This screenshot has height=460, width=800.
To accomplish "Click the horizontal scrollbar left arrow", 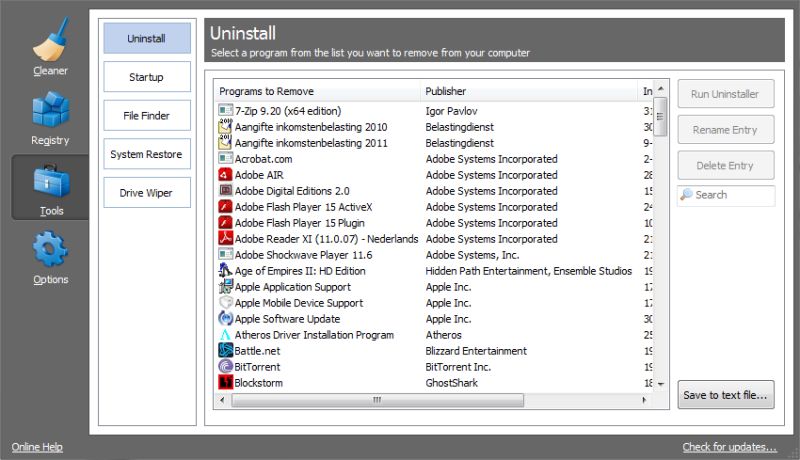I will coord(222,400).
